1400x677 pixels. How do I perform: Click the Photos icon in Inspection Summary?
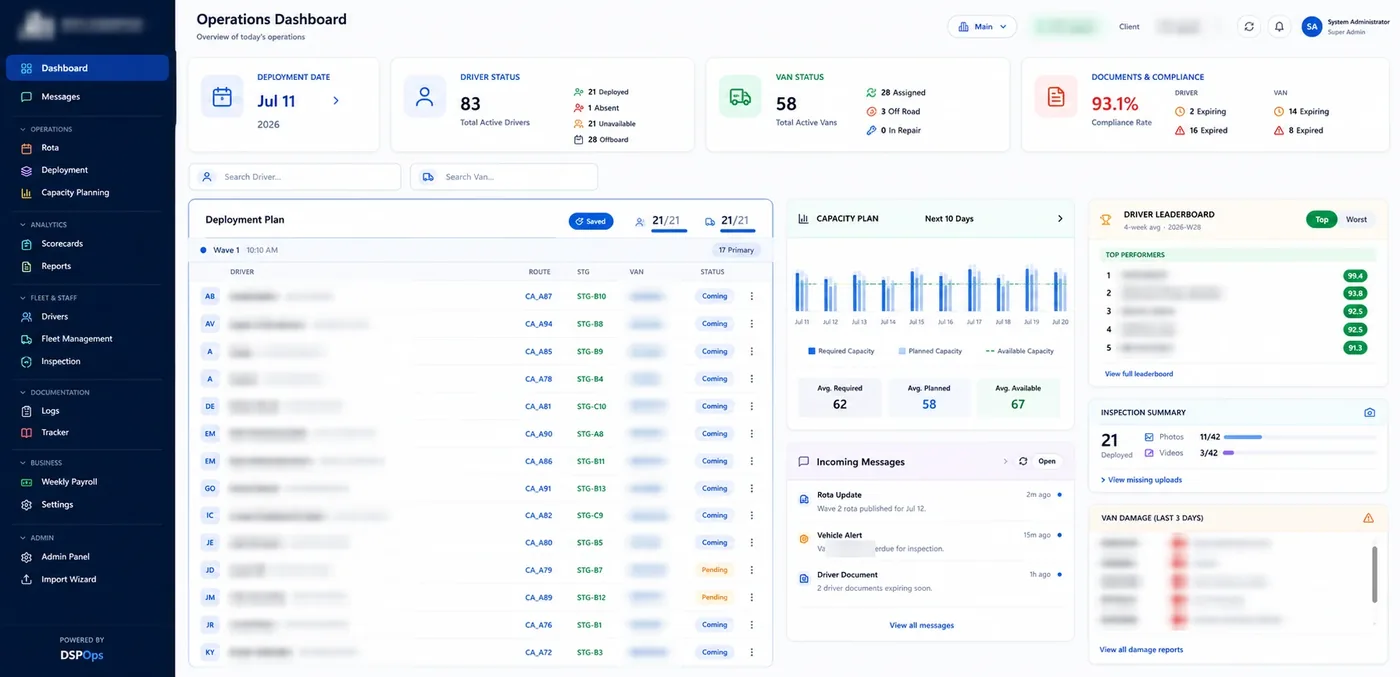point(1149,437)
